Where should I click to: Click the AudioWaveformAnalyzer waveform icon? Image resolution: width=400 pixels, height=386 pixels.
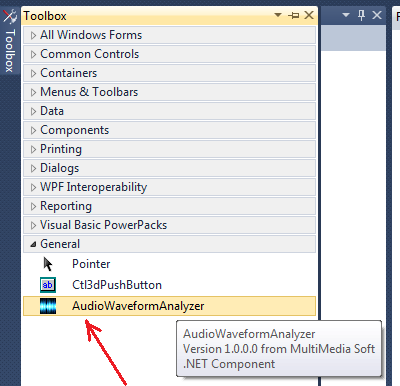(48, 306)
